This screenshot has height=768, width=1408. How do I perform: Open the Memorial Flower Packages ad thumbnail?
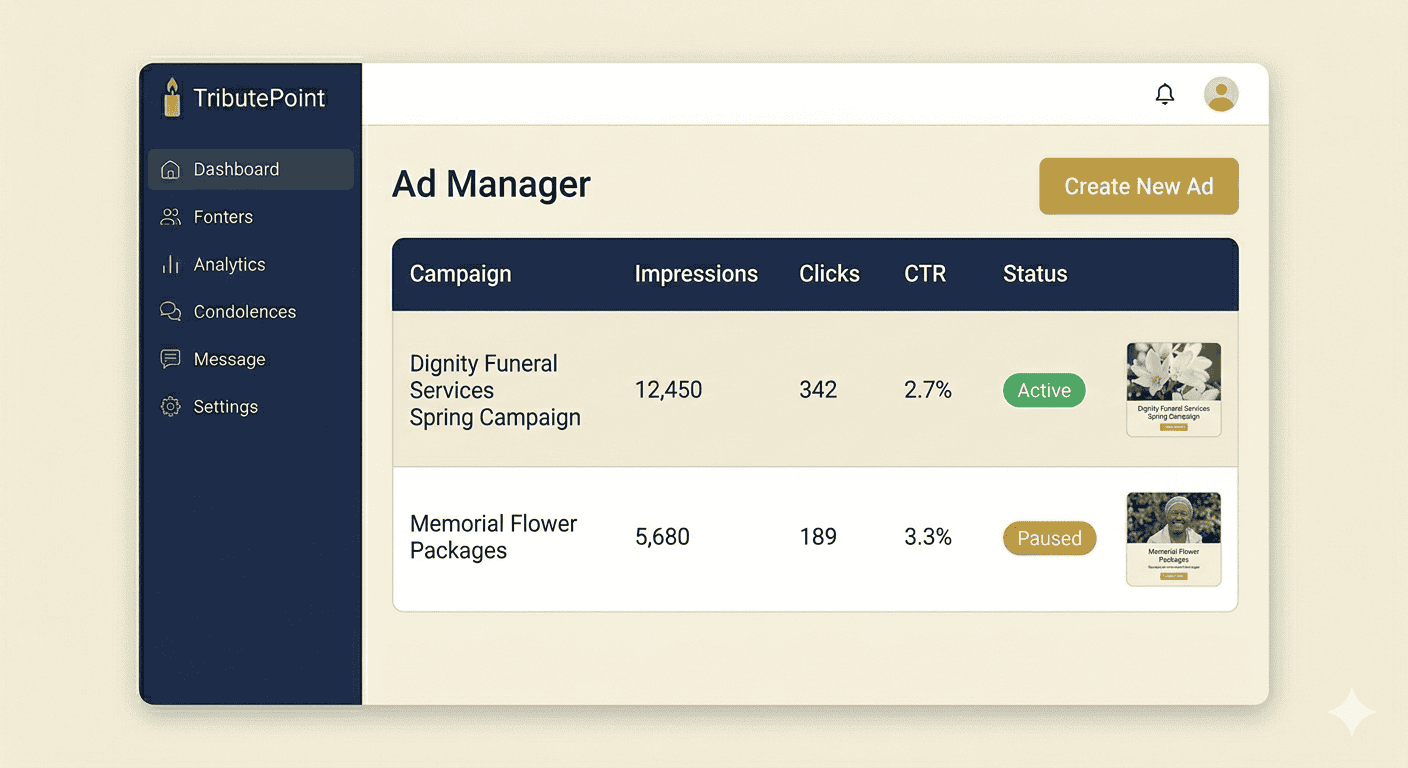click(1173, 538)
